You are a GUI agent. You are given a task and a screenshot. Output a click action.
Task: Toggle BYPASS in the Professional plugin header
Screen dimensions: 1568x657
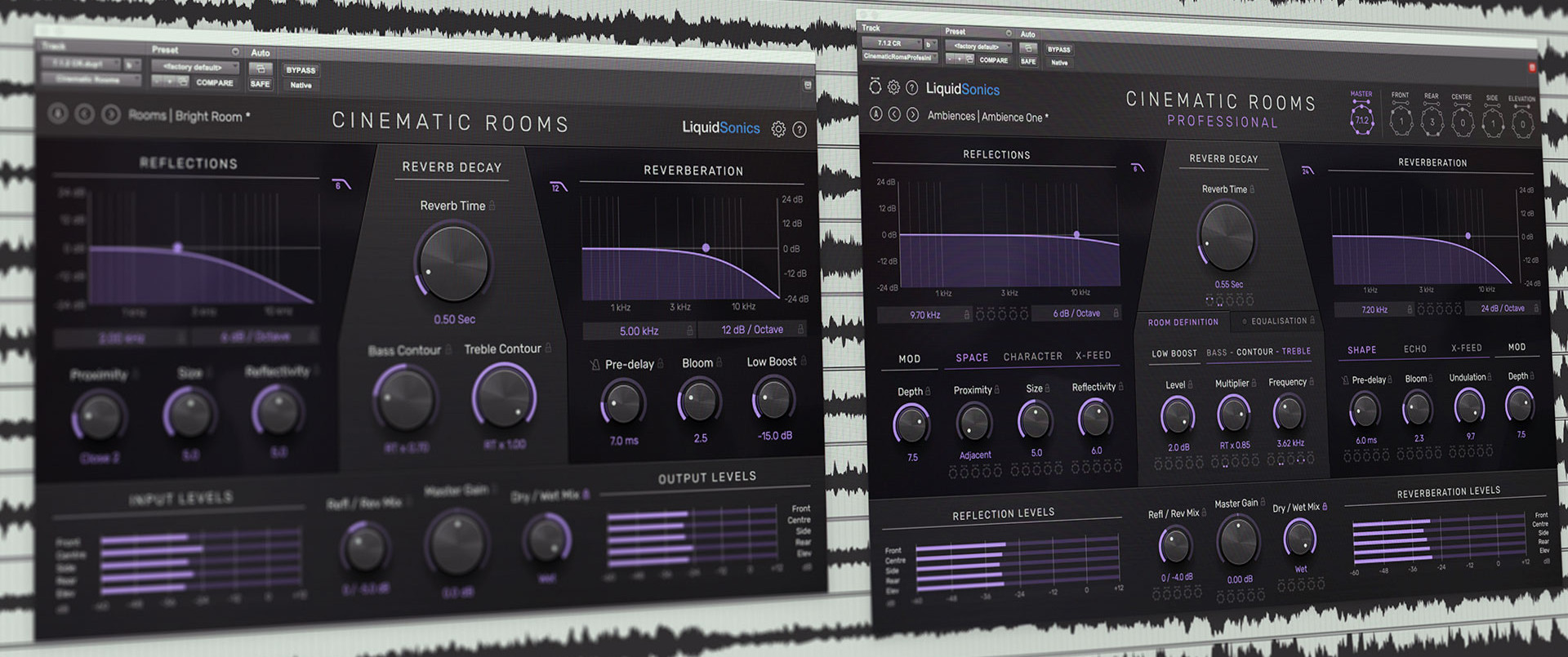pyautogui.click(x=1058, y=49)
